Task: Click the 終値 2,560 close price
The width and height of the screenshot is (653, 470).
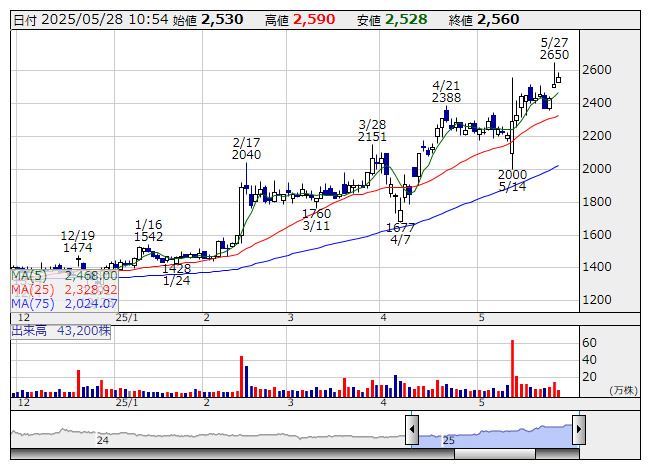Action: [x=484, y=20]
